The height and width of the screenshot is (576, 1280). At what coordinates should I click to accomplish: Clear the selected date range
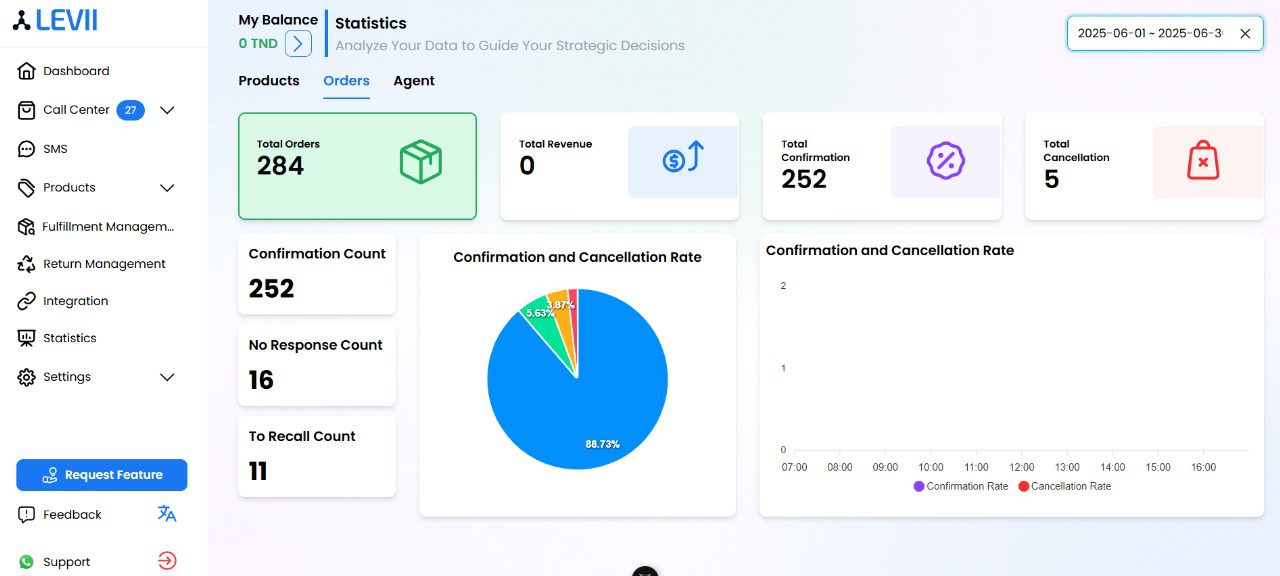pos(1245,33)
